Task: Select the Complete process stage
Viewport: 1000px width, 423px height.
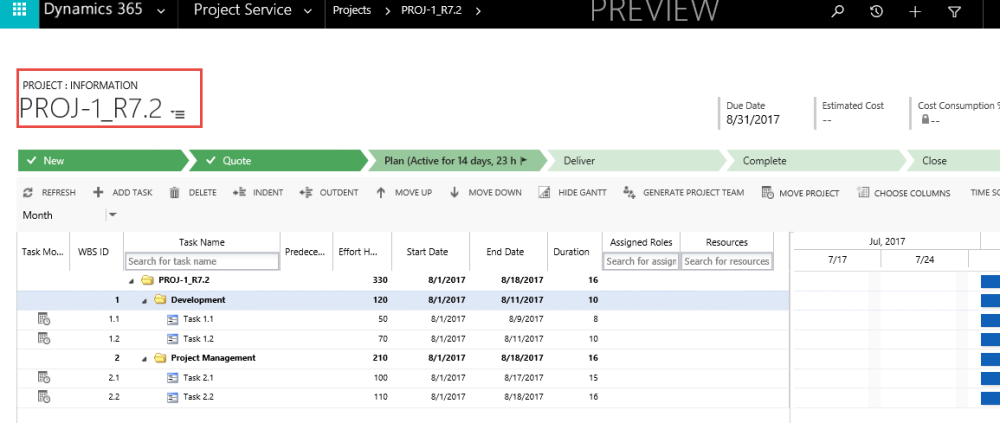Action: click(x=816, y=161)
